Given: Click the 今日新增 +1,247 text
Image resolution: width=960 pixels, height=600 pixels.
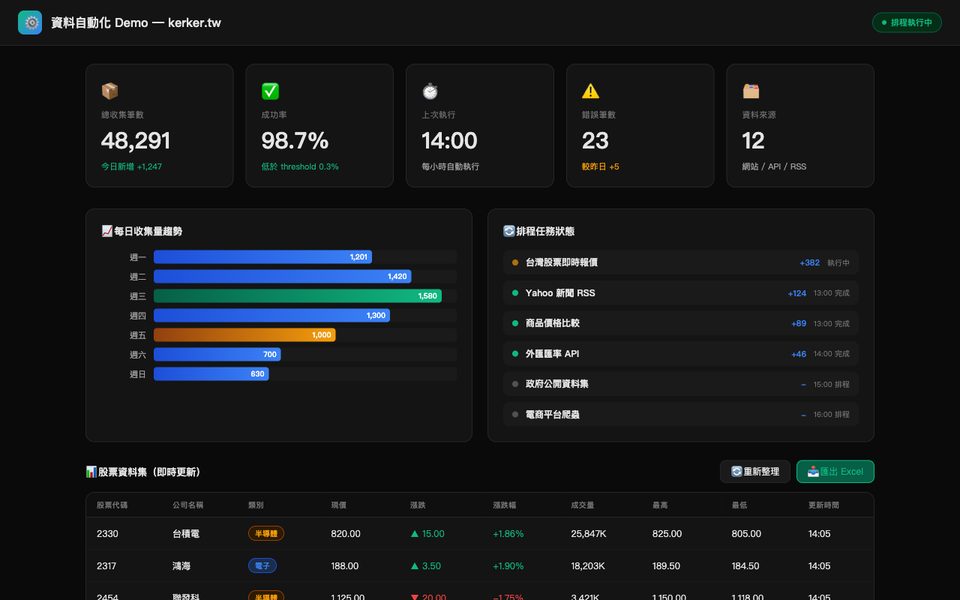Looking at the screenshot, I should tap(132, 167).
